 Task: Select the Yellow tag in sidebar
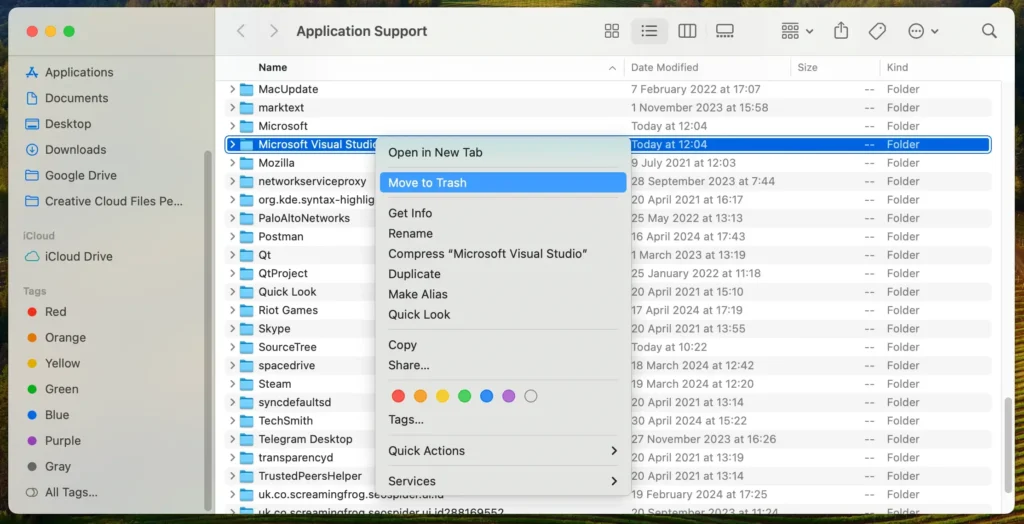pyautogui.click(x=53, y=363)
